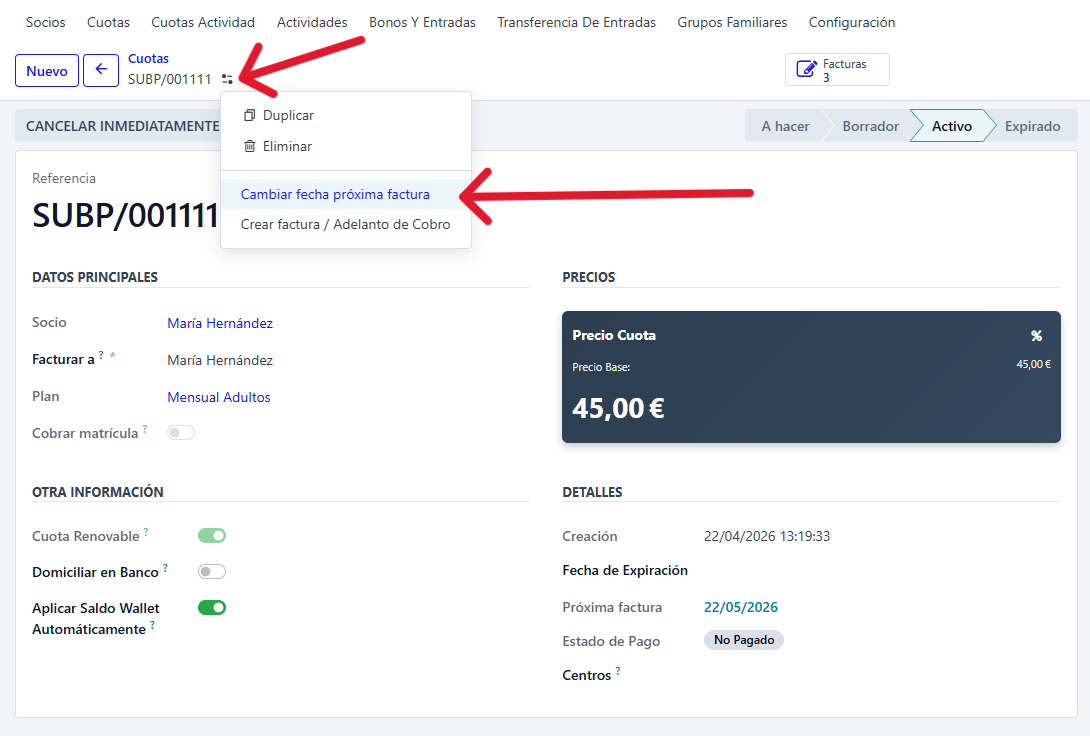Disable Aplicar Saldo Wallet Automáticamente toggle
Viewport: 1090px width, 736px height.
[212, 607]
